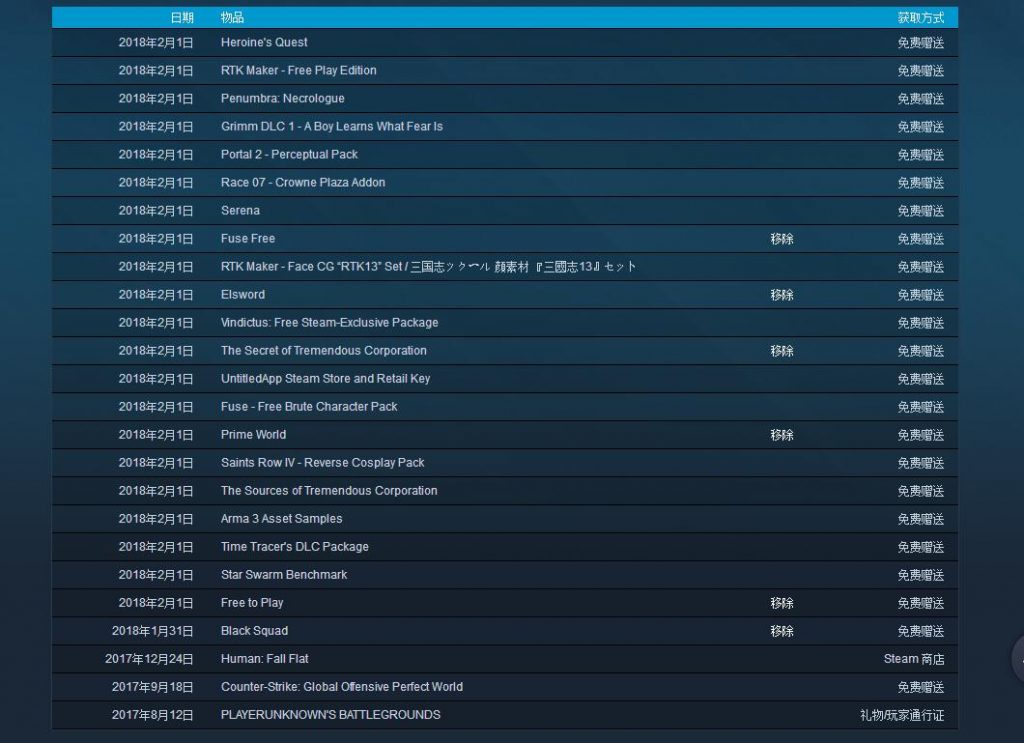Click the 日期 column header
The height and width of the screenshot is (743, 1024).
point(182,18)
